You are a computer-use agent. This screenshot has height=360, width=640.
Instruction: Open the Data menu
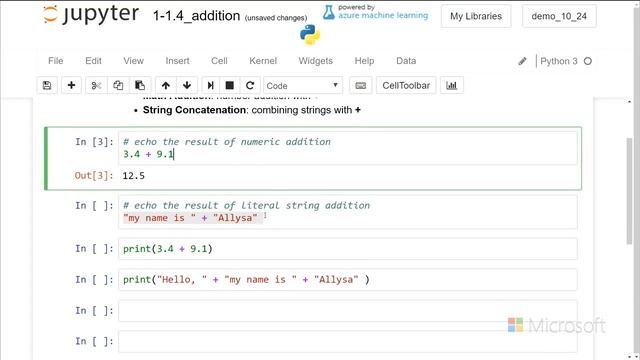pos(406,61)
